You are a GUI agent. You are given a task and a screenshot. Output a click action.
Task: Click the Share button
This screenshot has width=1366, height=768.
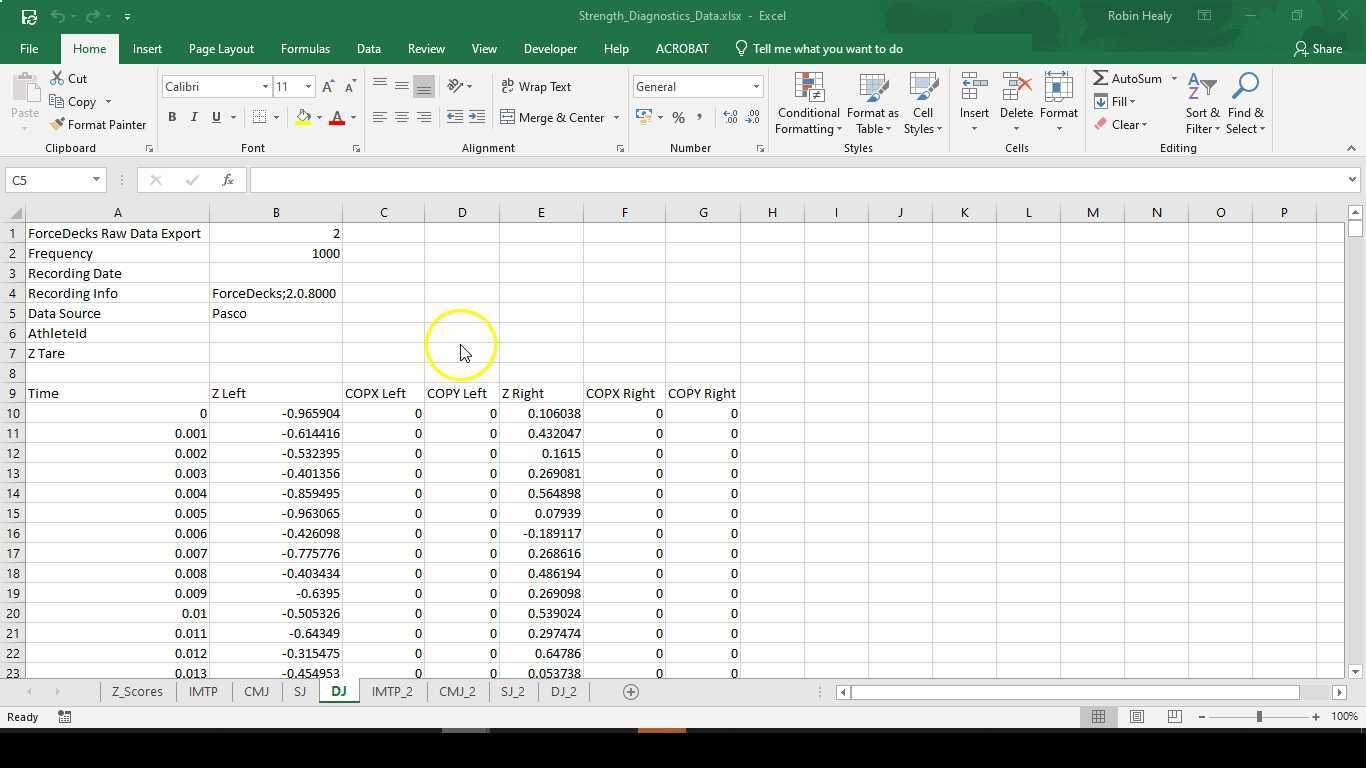coord(1319,48)
